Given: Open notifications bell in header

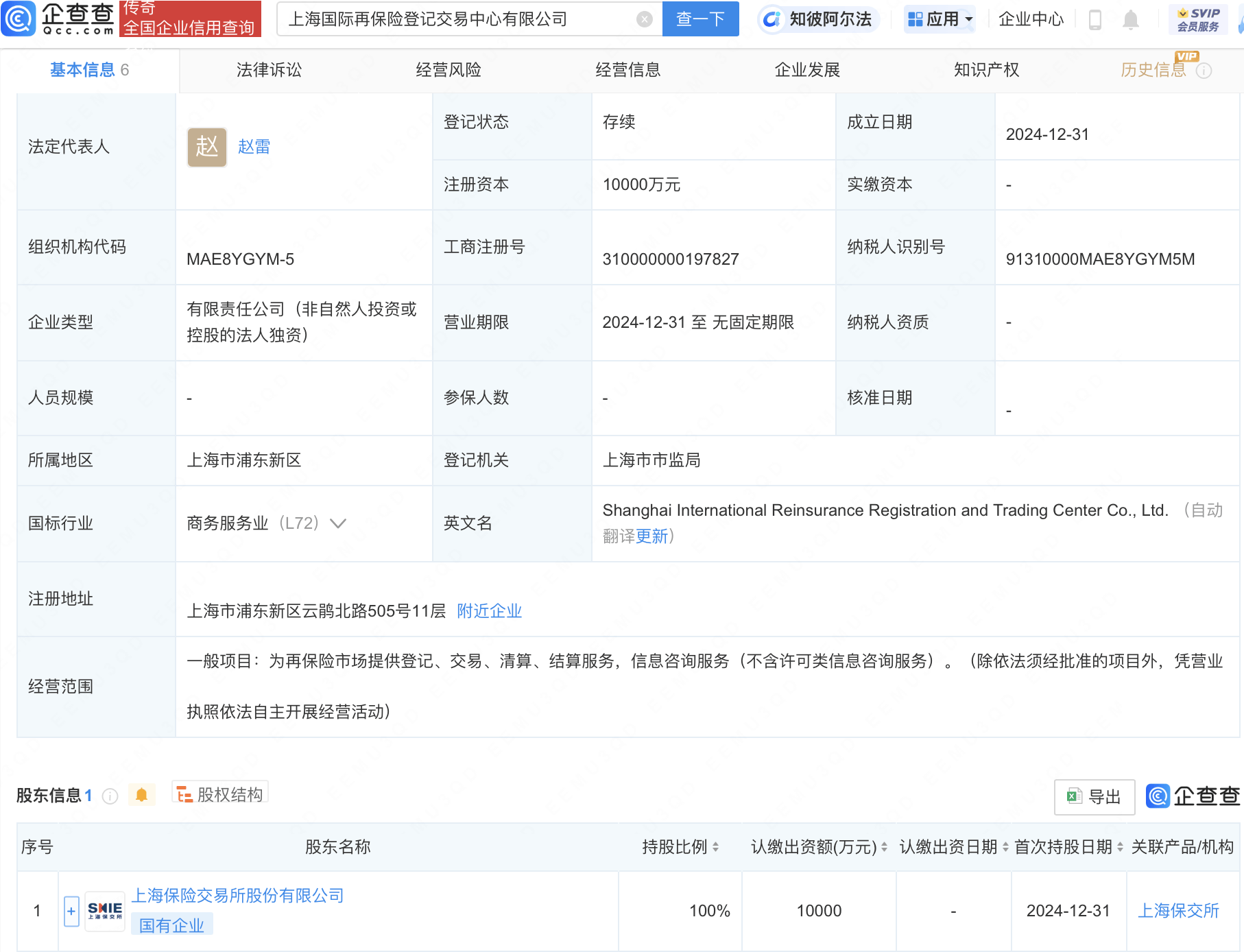Looking at the screenshot, I should pos(1131,20).
